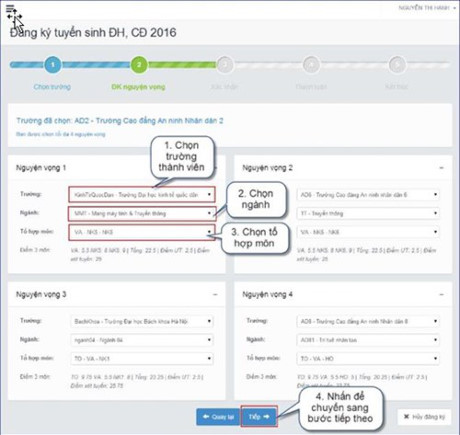Open Trường dropdown in Nguyện vọng 1
The image size is (460, 435).
(142, 195)
